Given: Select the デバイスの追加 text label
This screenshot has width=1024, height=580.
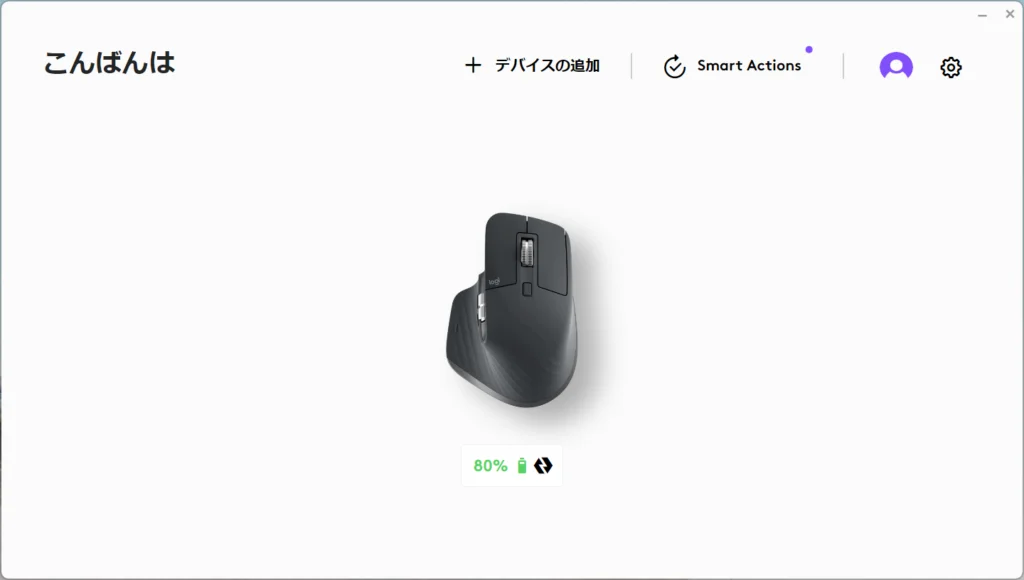Looking at the screenshot, I should (547, 65).
